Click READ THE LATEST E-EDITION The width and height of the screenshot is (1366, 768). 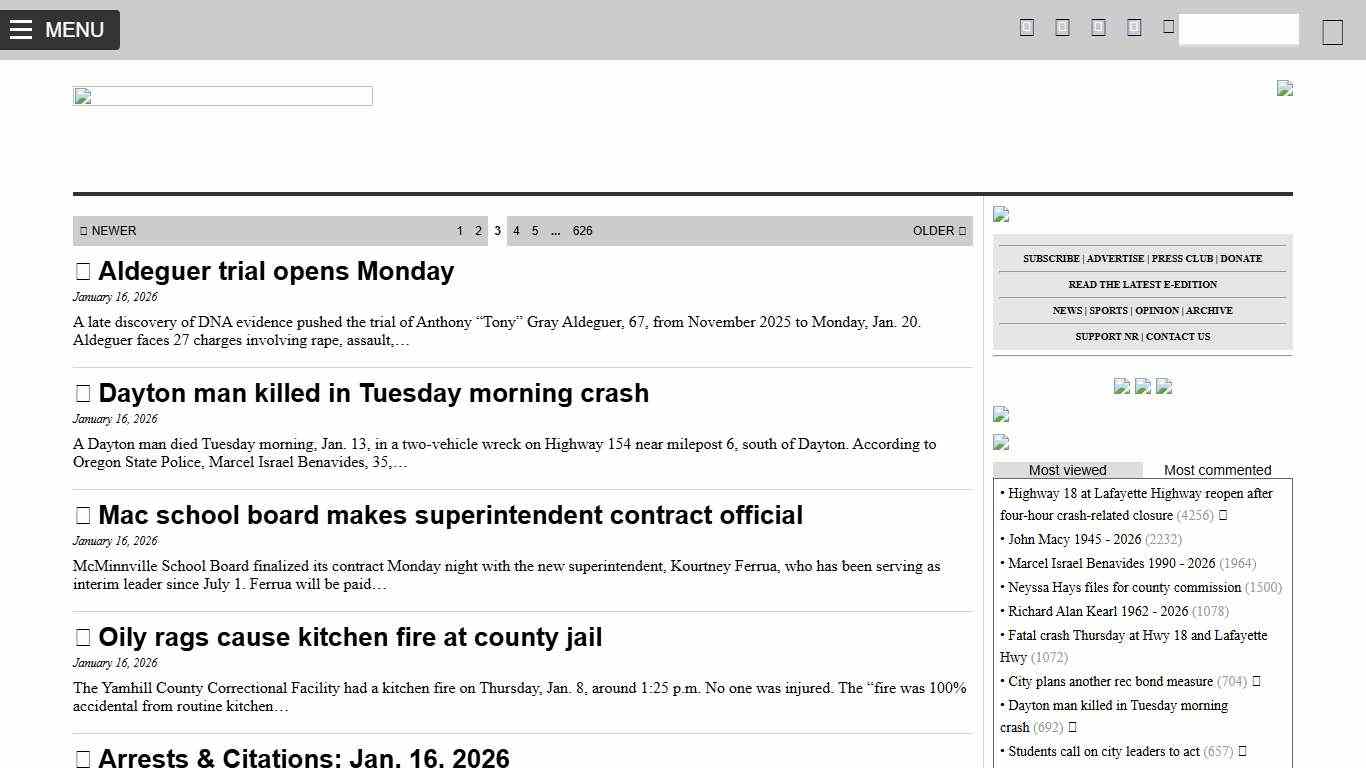click(x=1142, y=284)
